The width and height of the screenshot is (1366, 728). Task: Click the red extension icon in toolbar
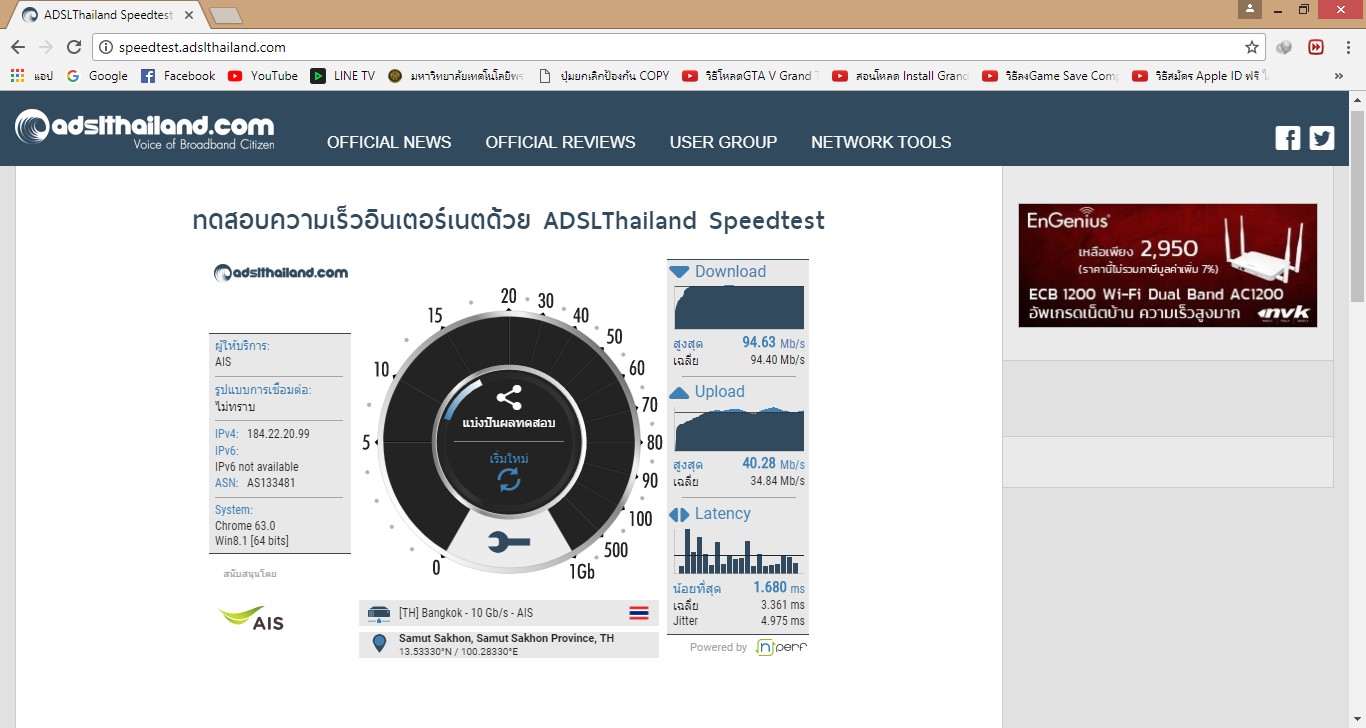point(1316,47)
